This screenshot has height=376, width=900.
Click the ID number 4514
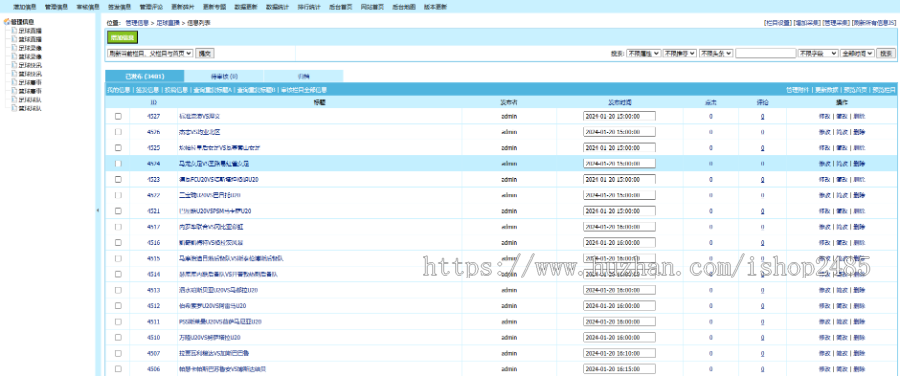pyautogui.click(x=153, y=274)
